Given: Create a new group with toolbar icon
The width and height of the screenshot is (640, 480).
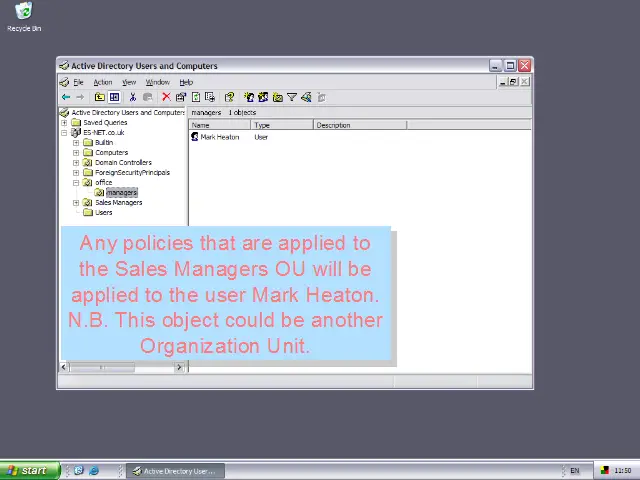Looking at the screenshot, I should [x=263, y=97].
